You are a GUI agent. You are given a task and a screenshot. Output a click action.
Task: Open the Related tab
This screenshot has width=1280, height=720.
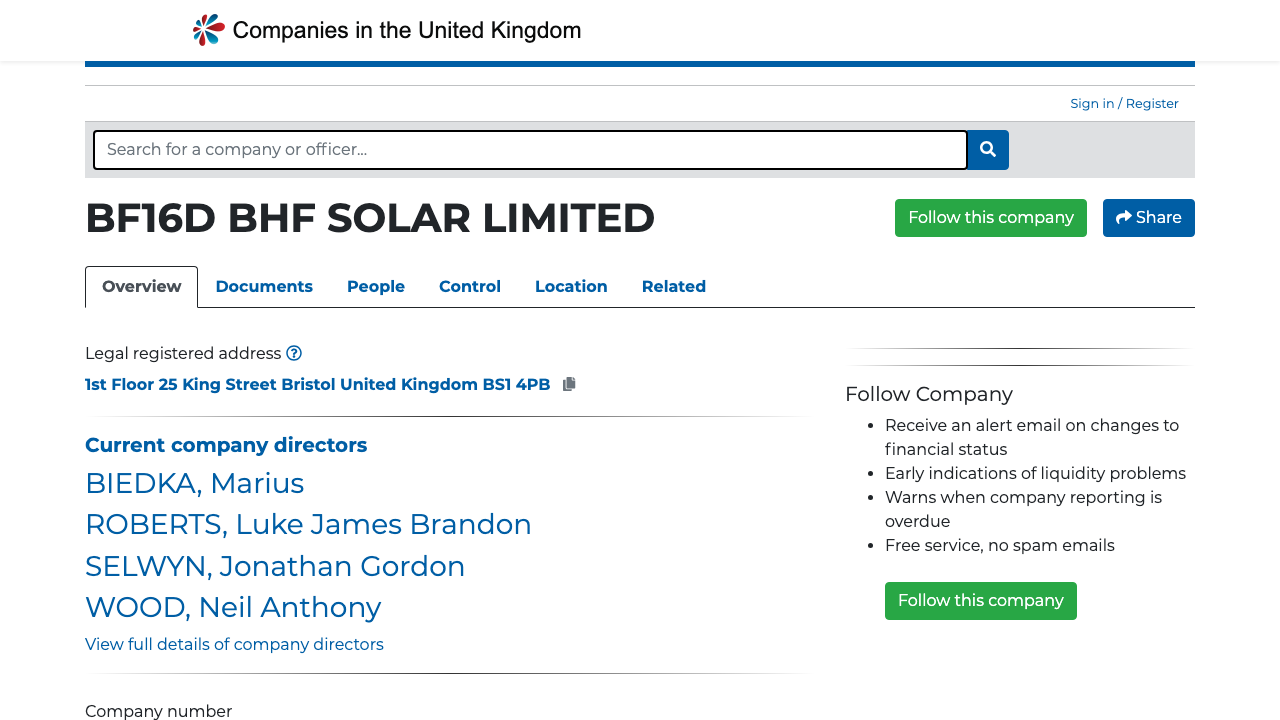[673, 287]
